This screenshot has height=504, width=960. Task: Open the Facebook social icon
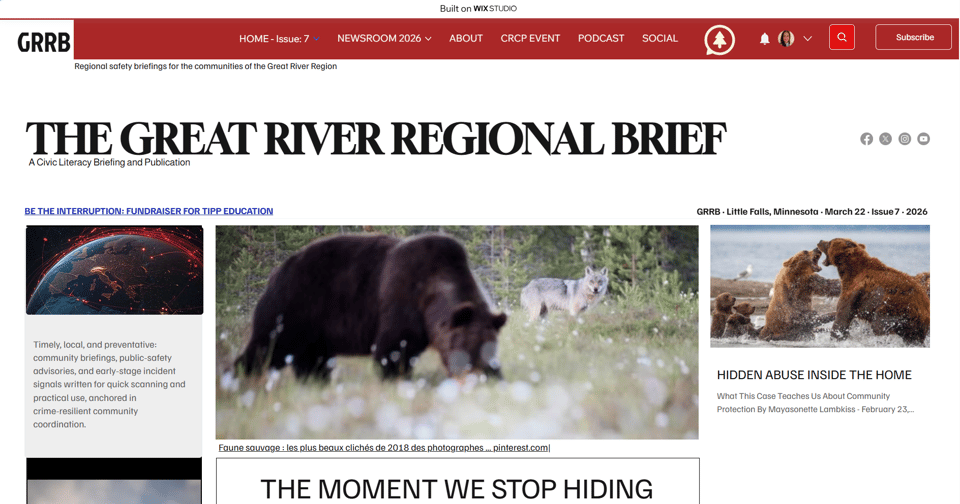pos(866,139)
